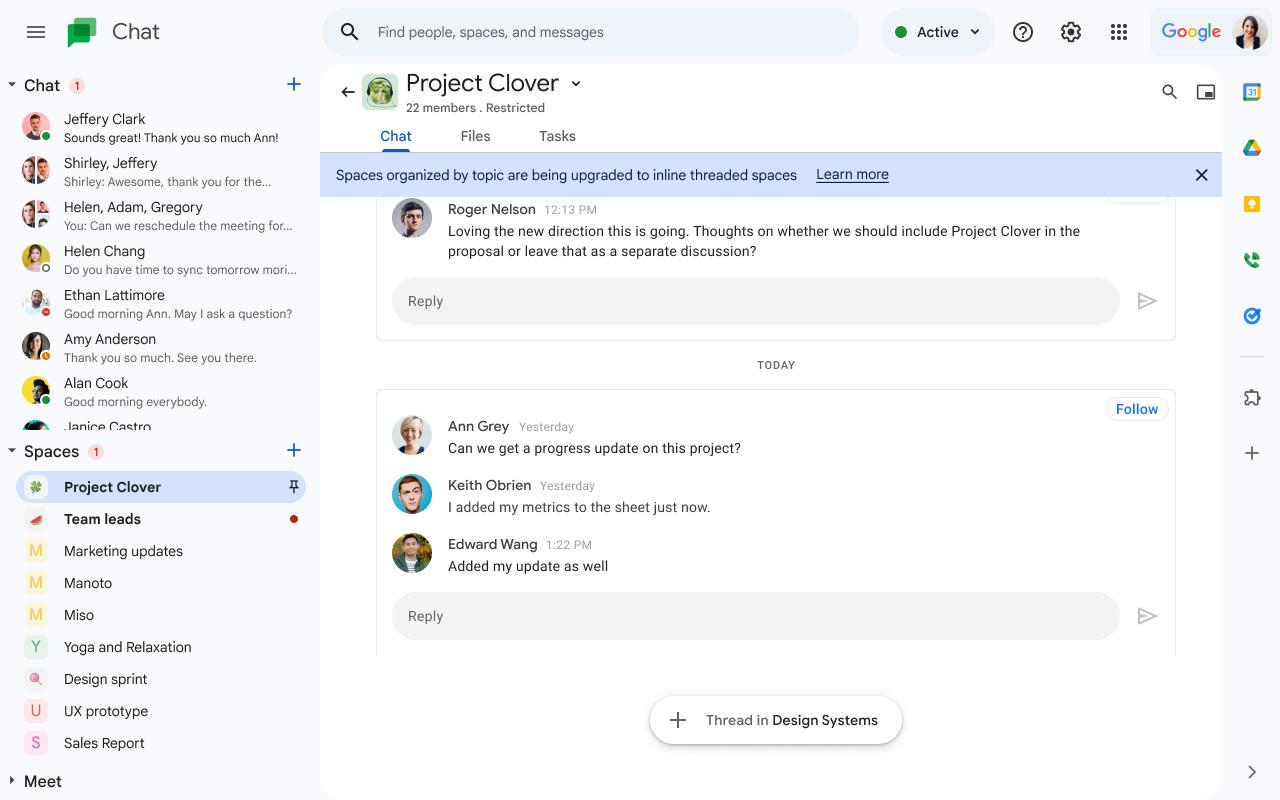Viewport: 1280px width, 800px height.
Task: Open Google Keep side panel
Action: click(1252, 204)
